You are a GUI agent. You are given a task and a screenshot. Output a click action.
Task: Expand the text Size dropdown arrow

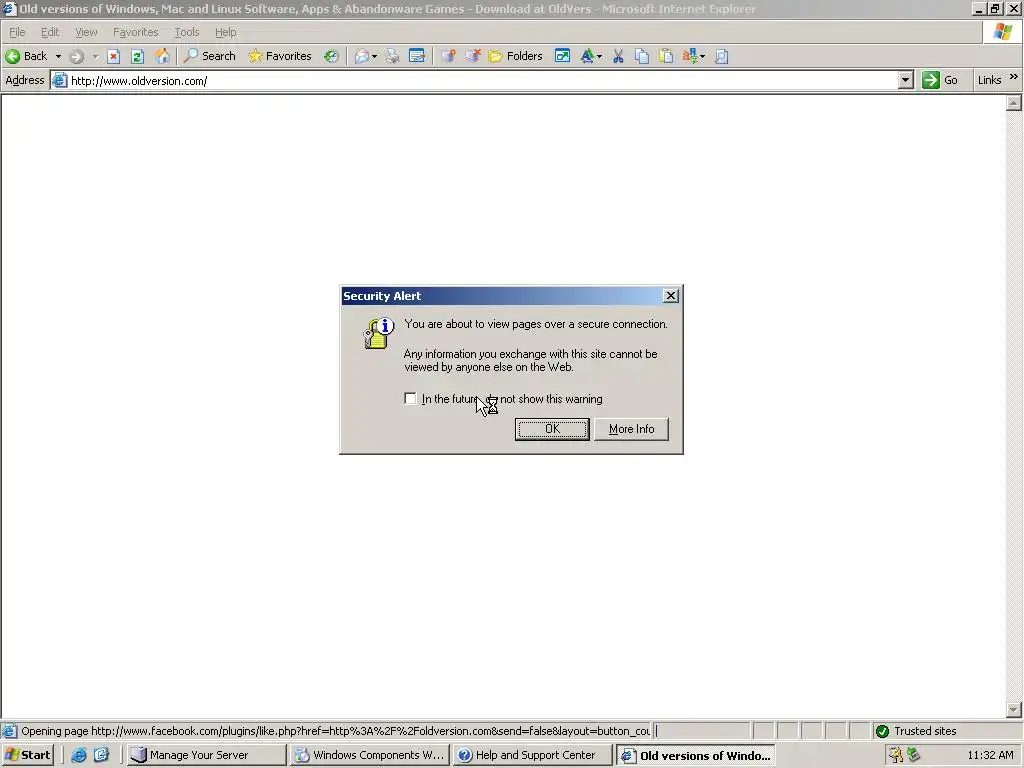(599, 57)
